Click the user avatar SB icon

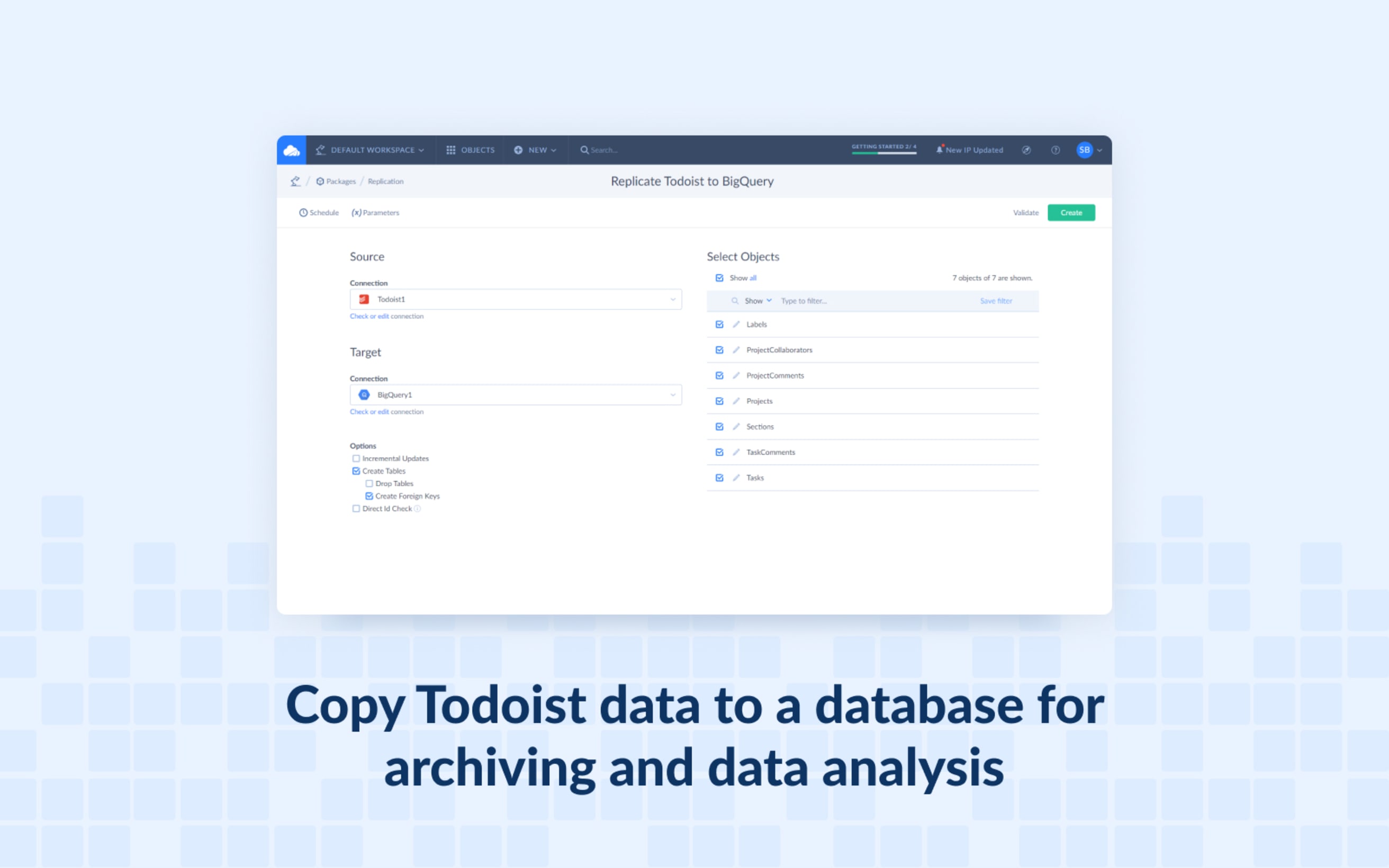pyautogui.click(x=1082, y=149)
